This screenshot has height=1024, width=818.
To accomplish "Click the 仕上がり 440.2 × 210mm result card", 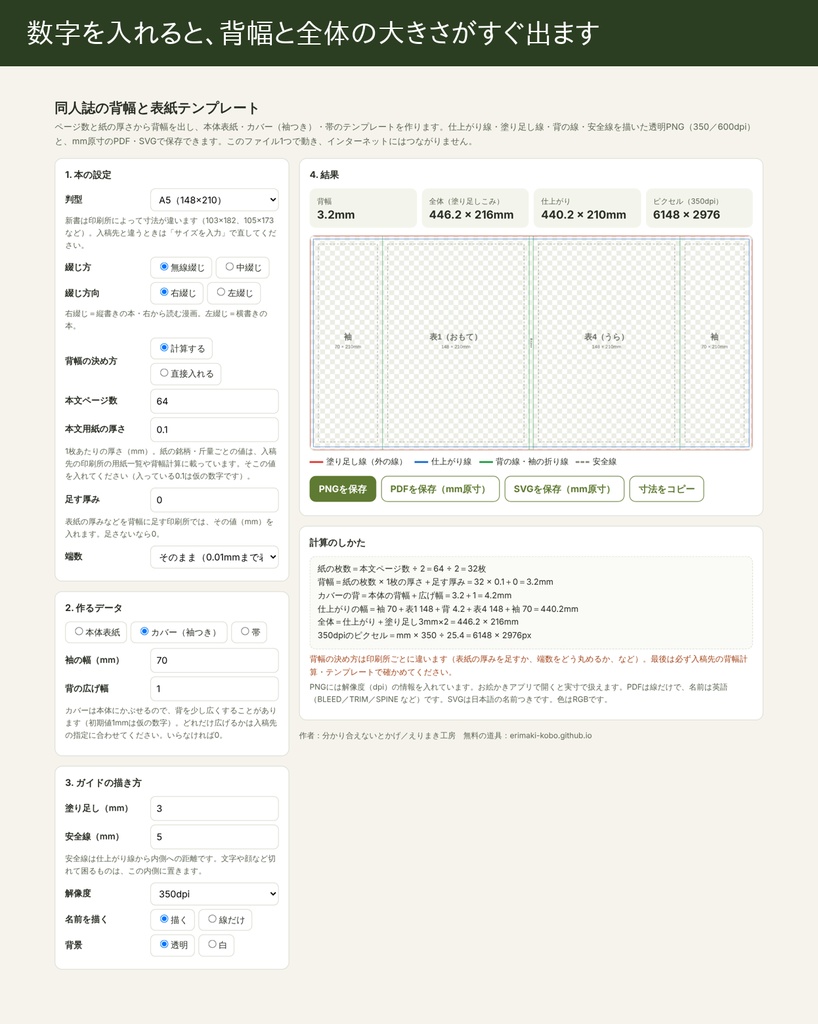I will click(x=587, y=208).
